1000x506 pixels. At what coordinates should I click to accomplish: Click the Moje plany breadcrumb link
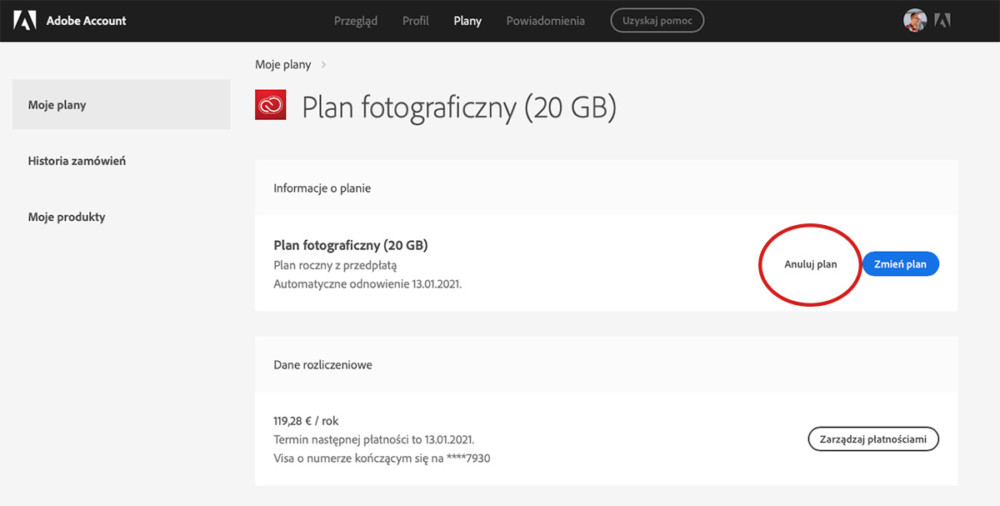pyautogui.click(x=283, y=64)
